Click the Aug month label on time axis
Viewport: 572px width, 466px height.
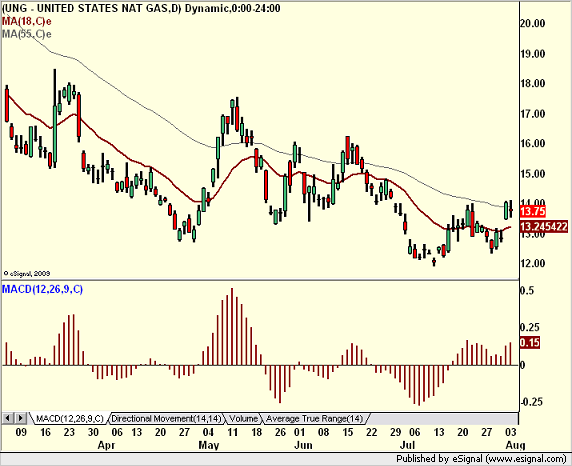[515, 446]
